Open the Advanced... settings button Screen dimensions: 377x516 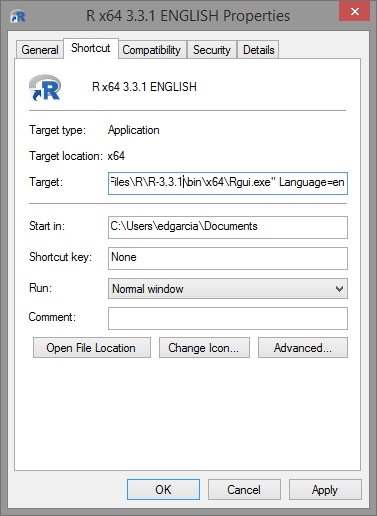[x=303, y=348]
